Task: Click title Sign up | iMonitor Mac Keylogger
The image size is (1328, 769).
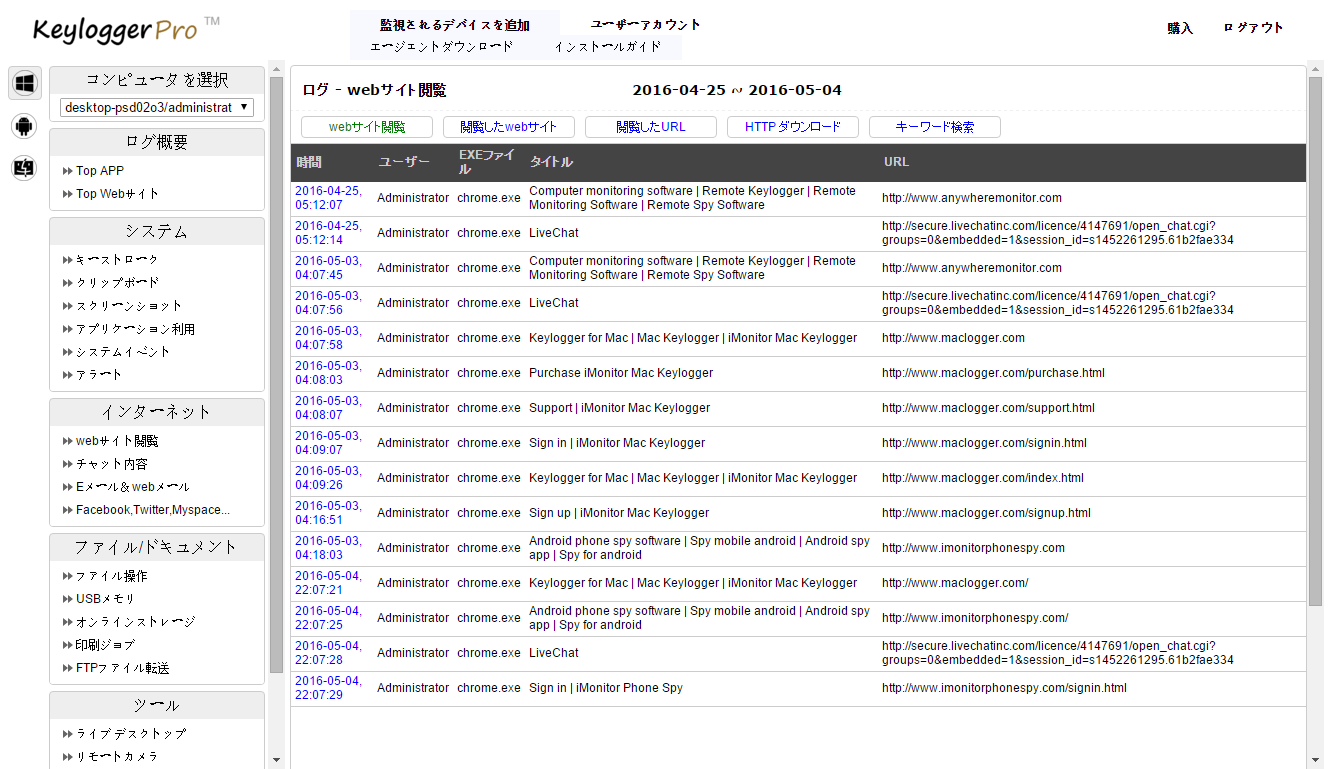Action: [x=619, y=513]
